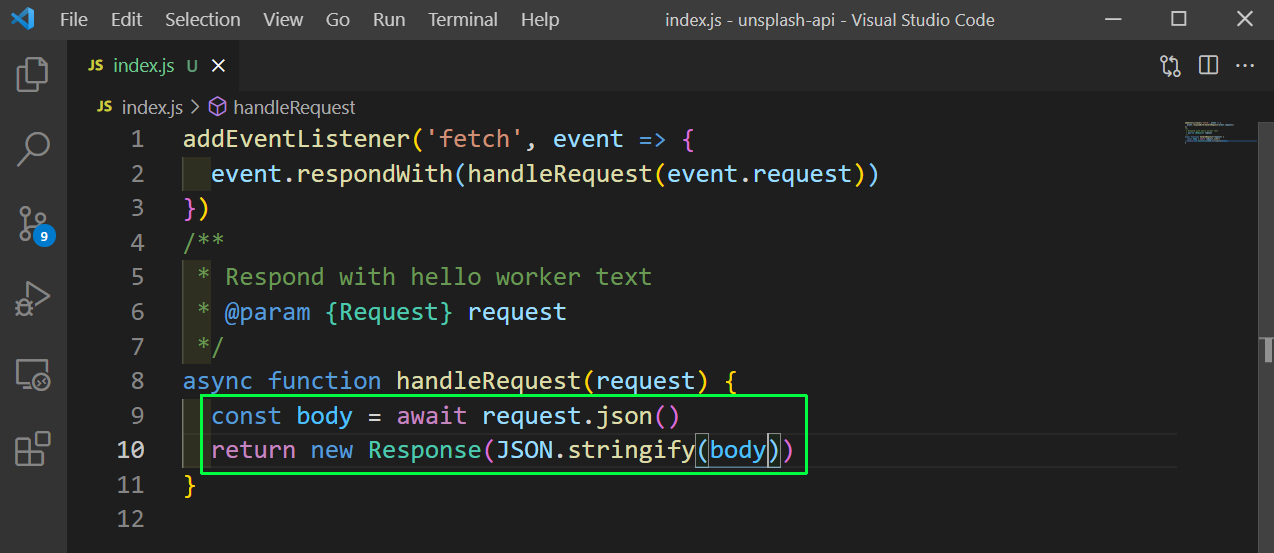Open the Search view in activity bar
The image size is (1274, 553).
(x=33, y=149)
